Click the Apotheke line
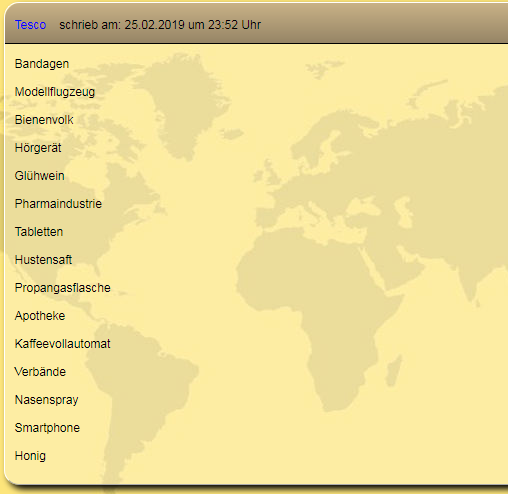Viewport: 508px width, 494px height. [x=40, y=316]
